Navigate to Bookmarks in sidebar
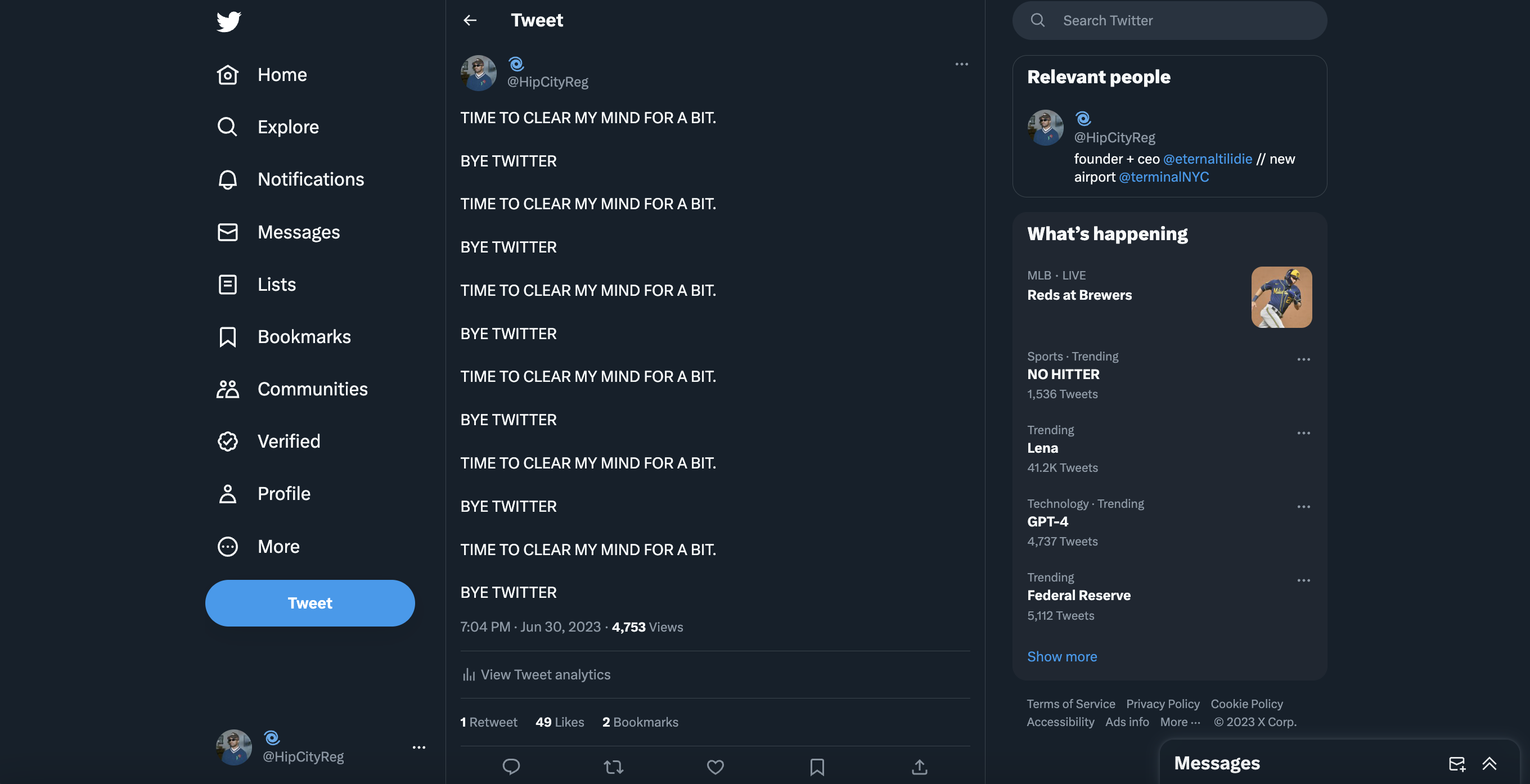1530x784 pixels. (304, 337)
